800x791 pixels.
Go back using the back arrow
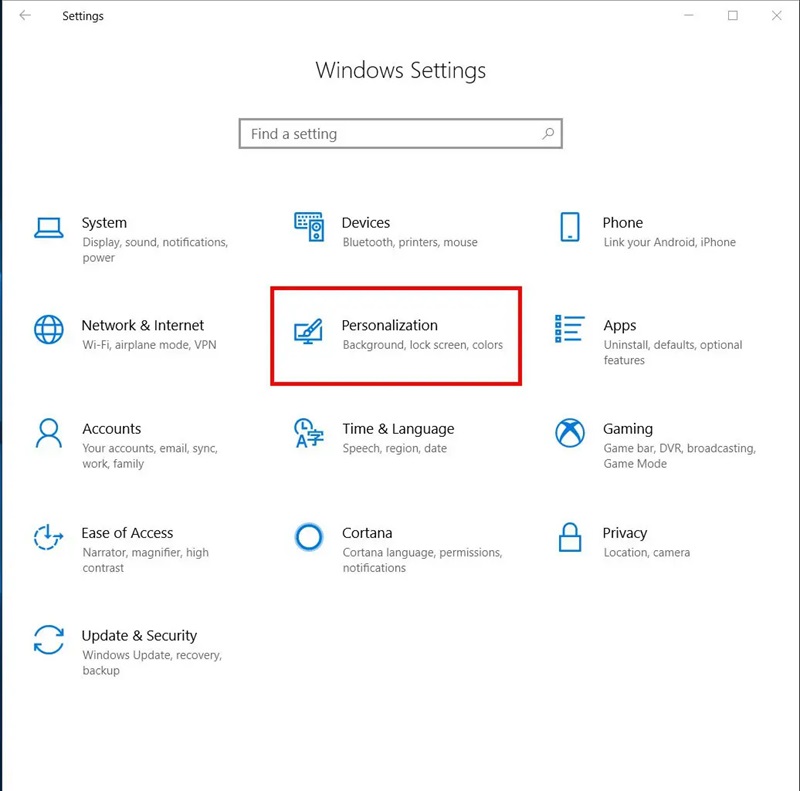[x=25, y=16]
